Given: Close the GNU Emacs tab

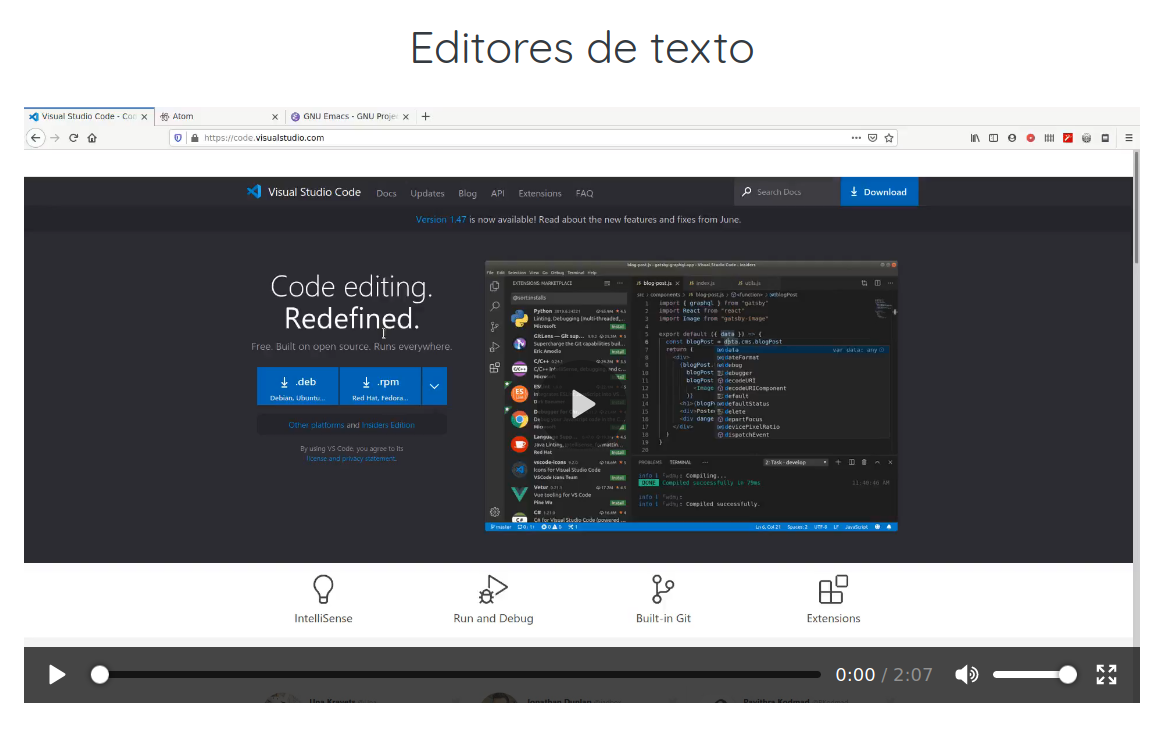Looking at the screenshot, I should point(406,116).
